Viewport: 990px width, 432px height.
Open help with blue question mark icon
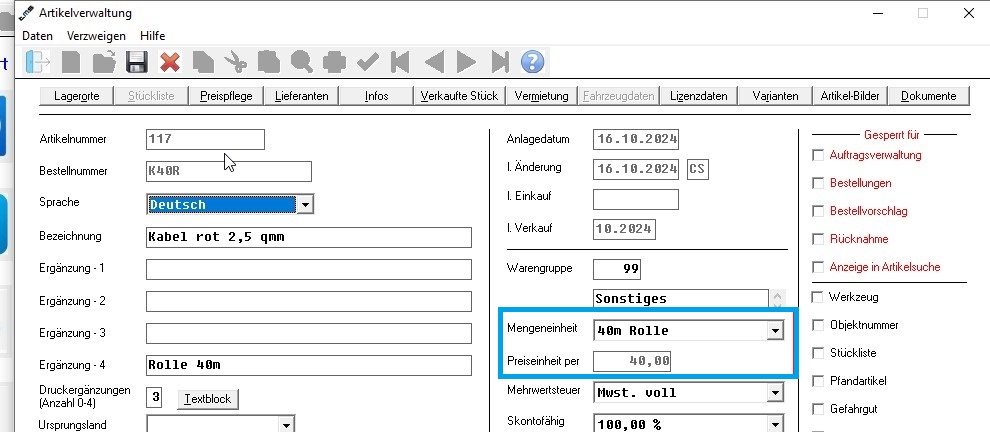point(532,62)
